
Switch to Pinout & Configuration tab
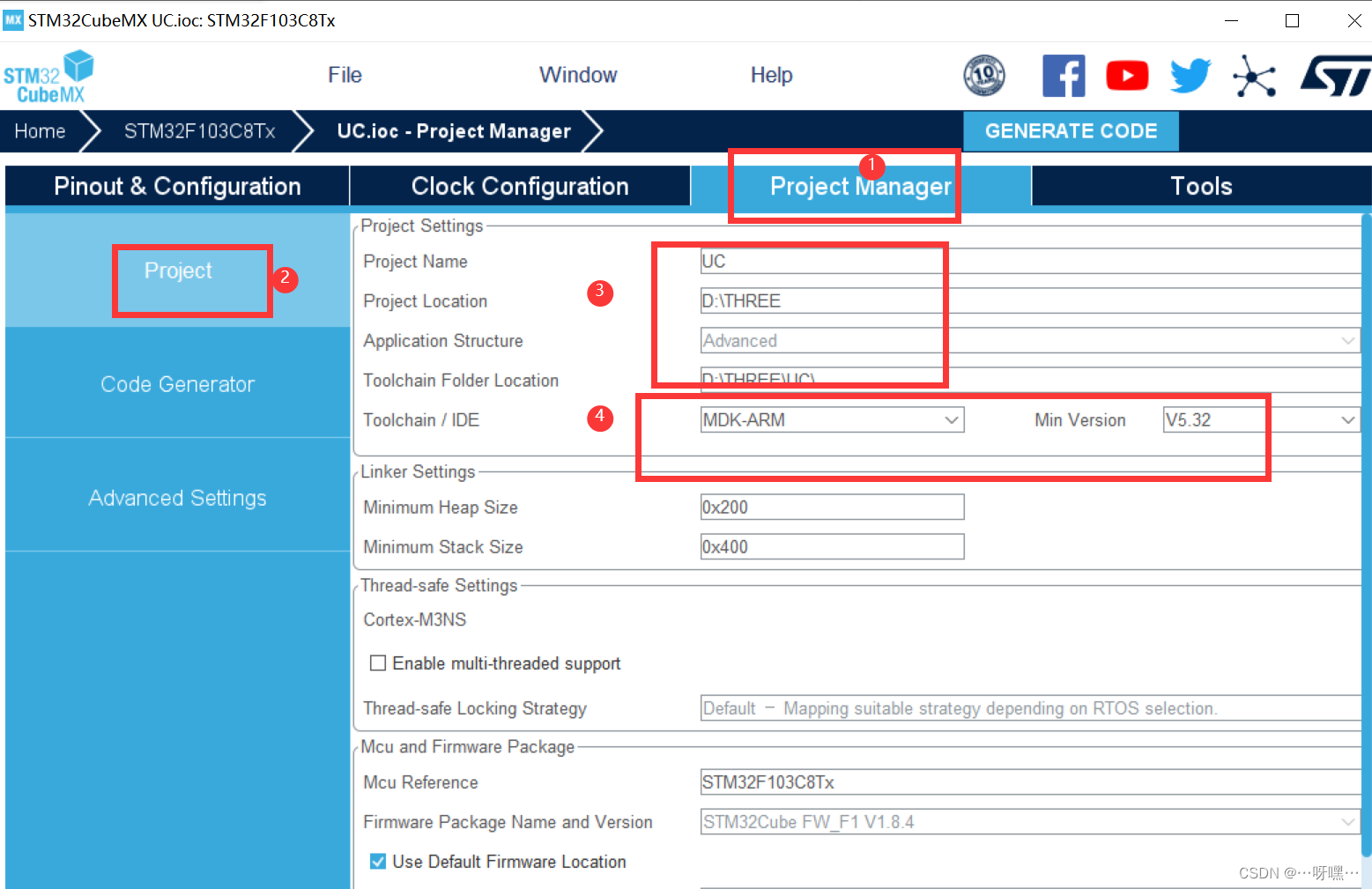177,186
